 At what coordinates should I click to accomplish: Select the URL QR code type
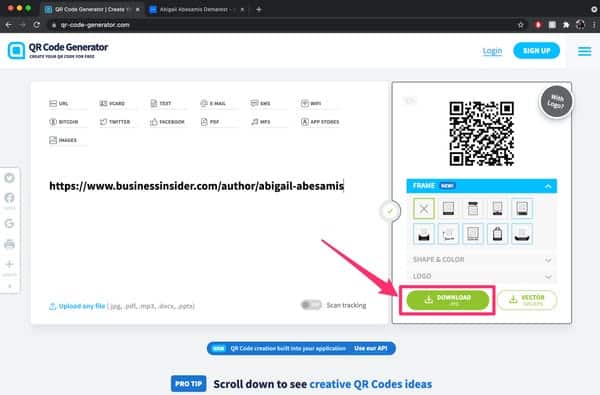[59, 103]
